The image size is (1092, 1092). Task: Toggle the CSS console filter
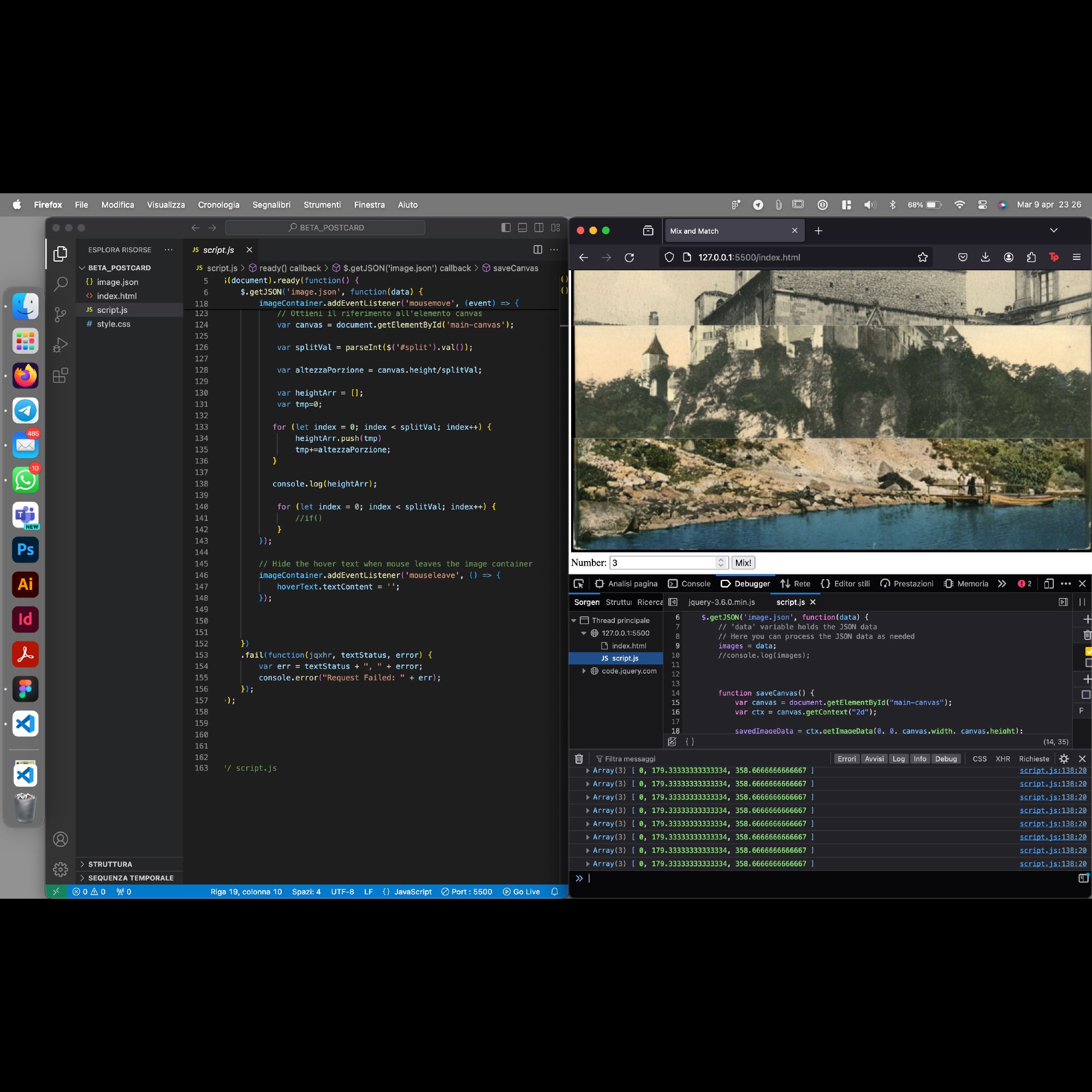click(x=980, y=759)
